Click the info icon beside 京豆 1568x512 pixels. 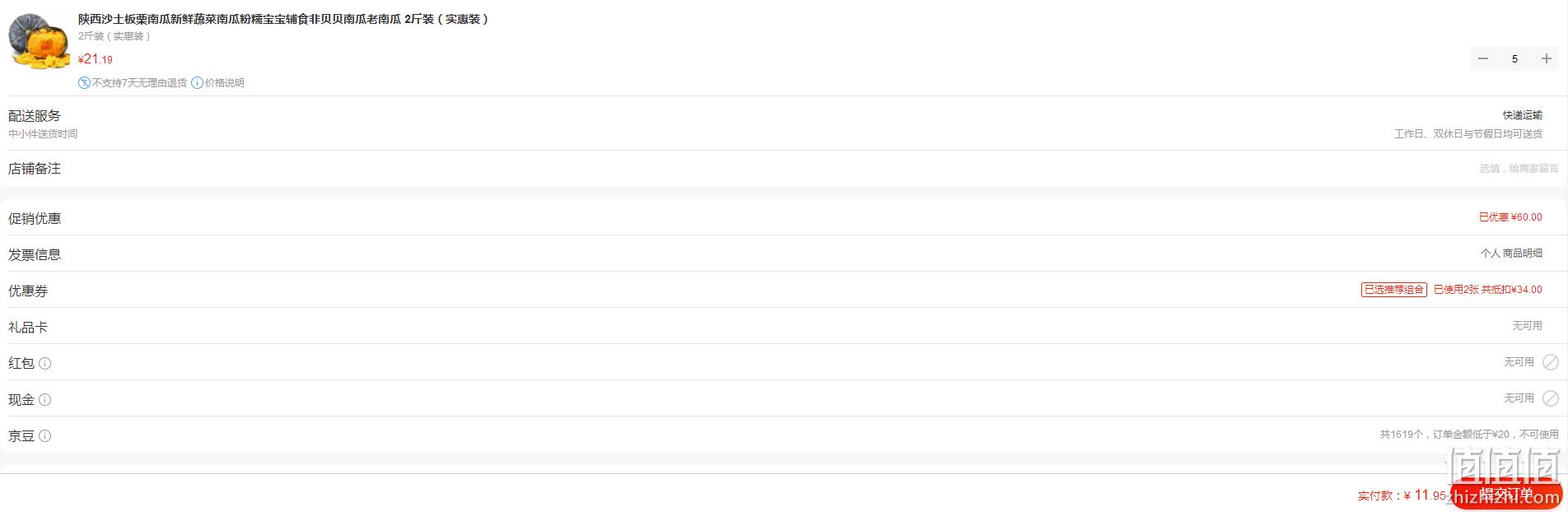pos(45,436)
